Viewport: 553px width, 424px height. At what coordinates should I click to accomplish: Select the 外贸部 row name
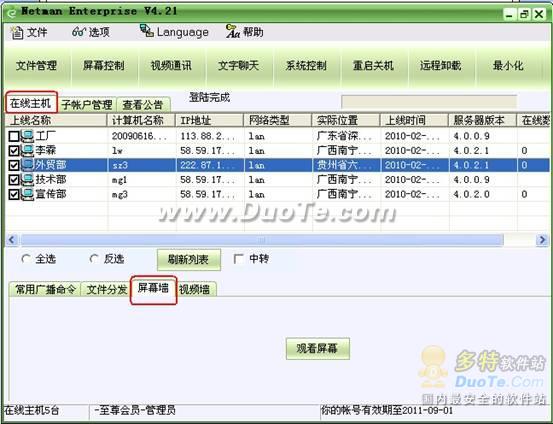pos(51,165)
